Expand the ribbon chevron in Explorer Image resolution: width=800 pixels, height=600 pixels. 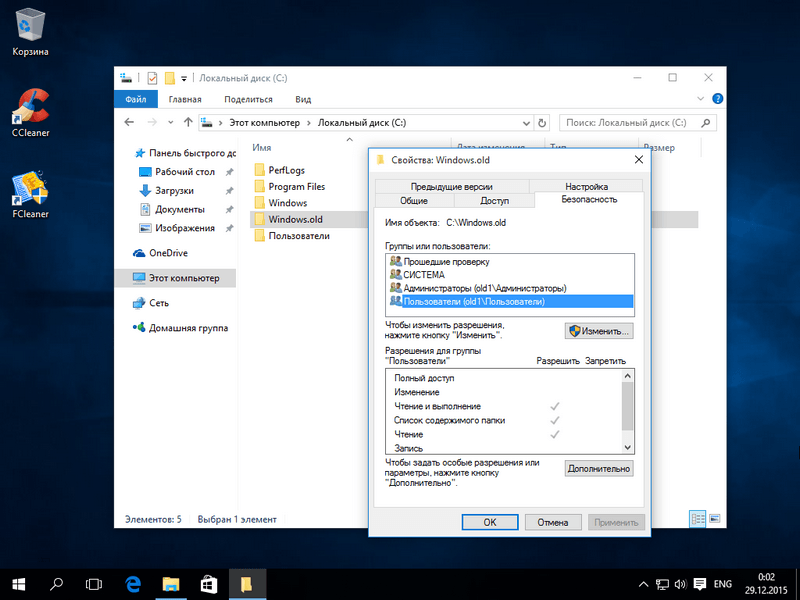[701, 99]
